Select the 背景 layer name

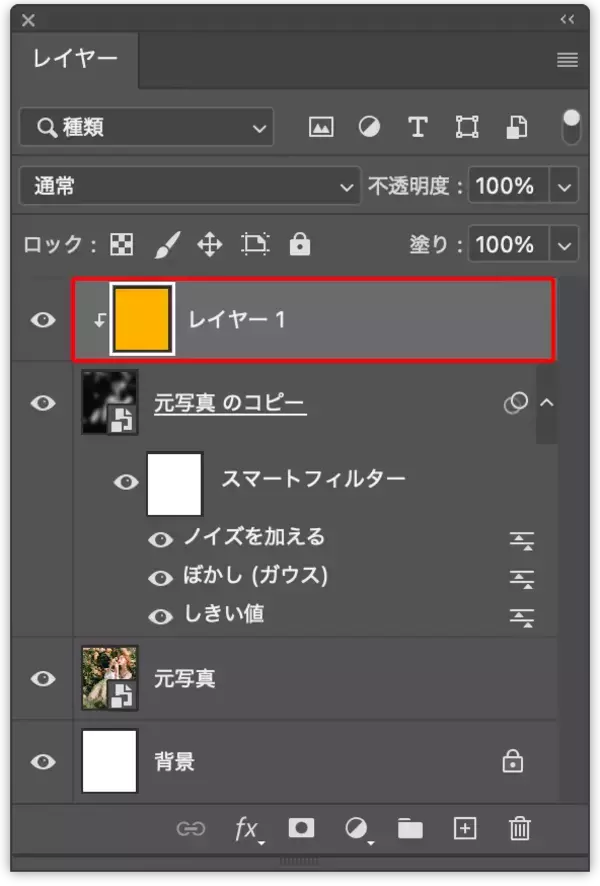coord(175,762)
